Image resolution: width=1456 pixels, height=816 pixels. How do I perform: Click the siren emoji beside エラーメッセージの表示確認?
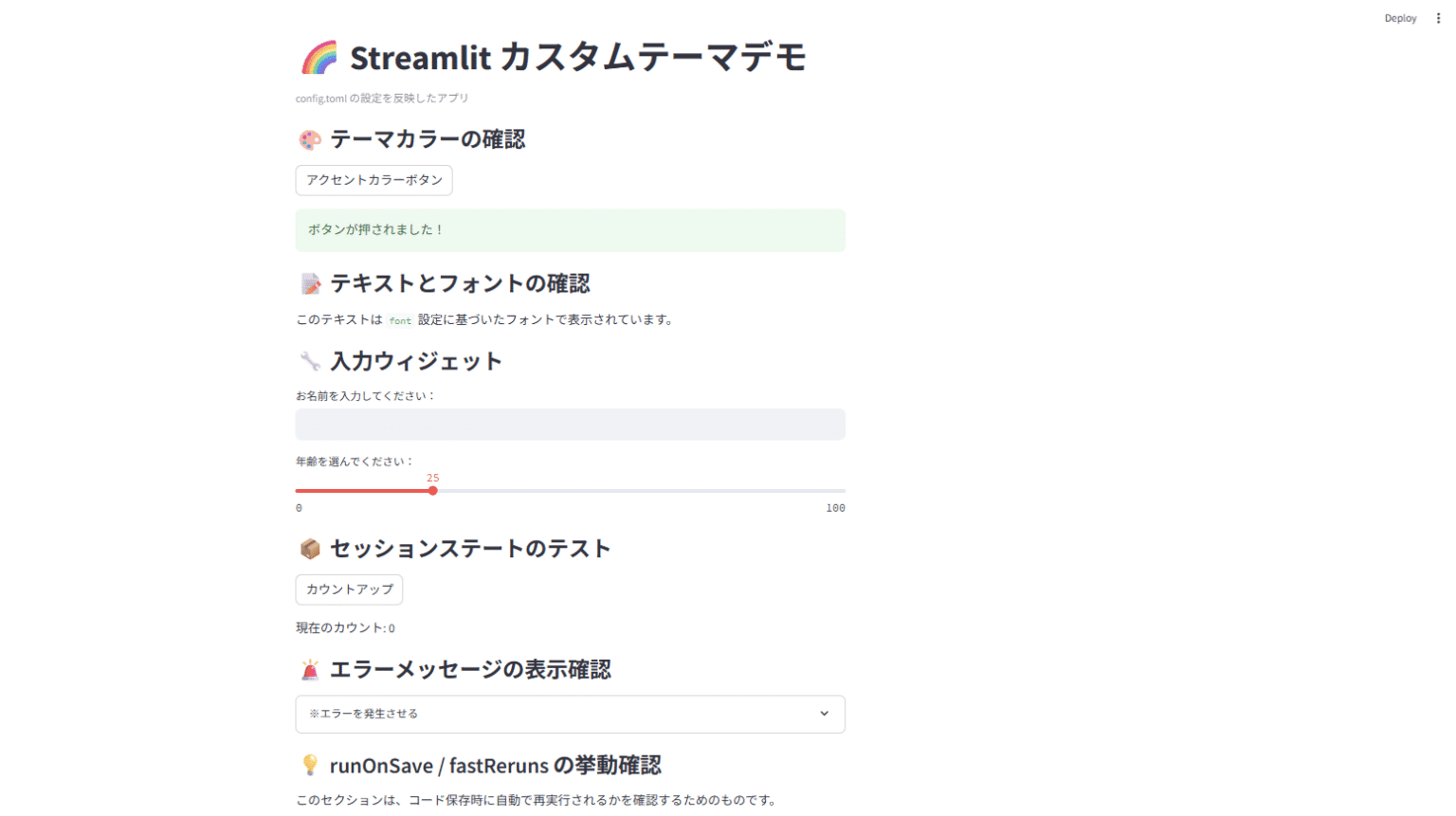pos(310,670)
